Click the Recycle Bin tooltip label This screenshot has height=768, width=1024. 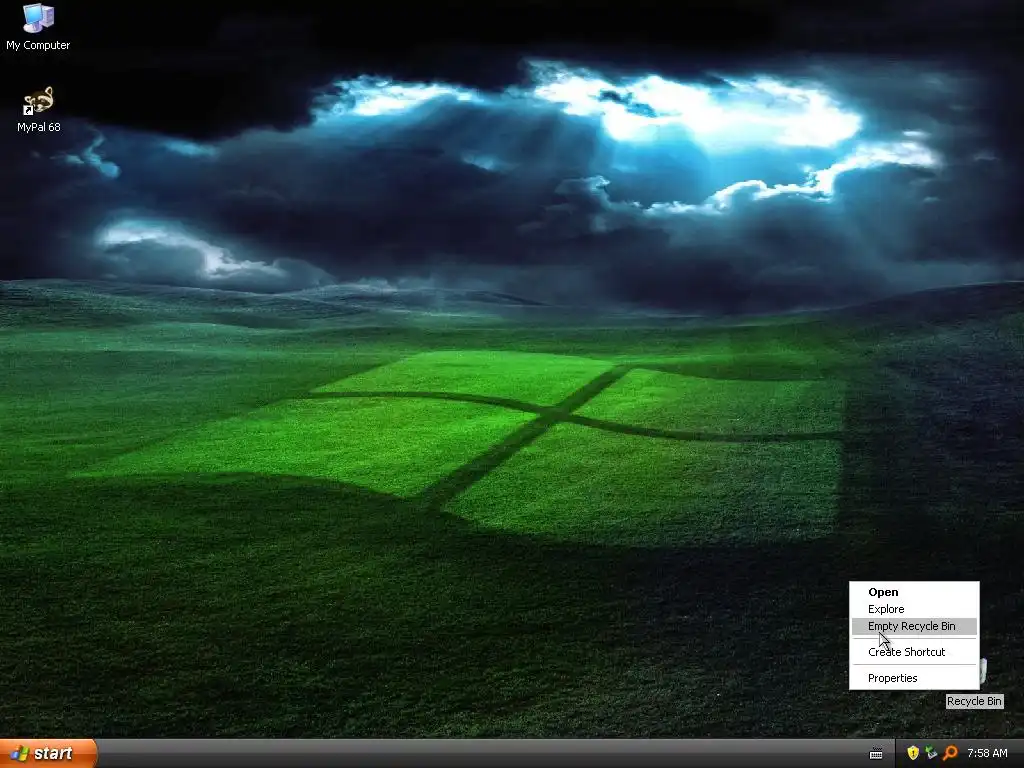(x=974, y=701)
